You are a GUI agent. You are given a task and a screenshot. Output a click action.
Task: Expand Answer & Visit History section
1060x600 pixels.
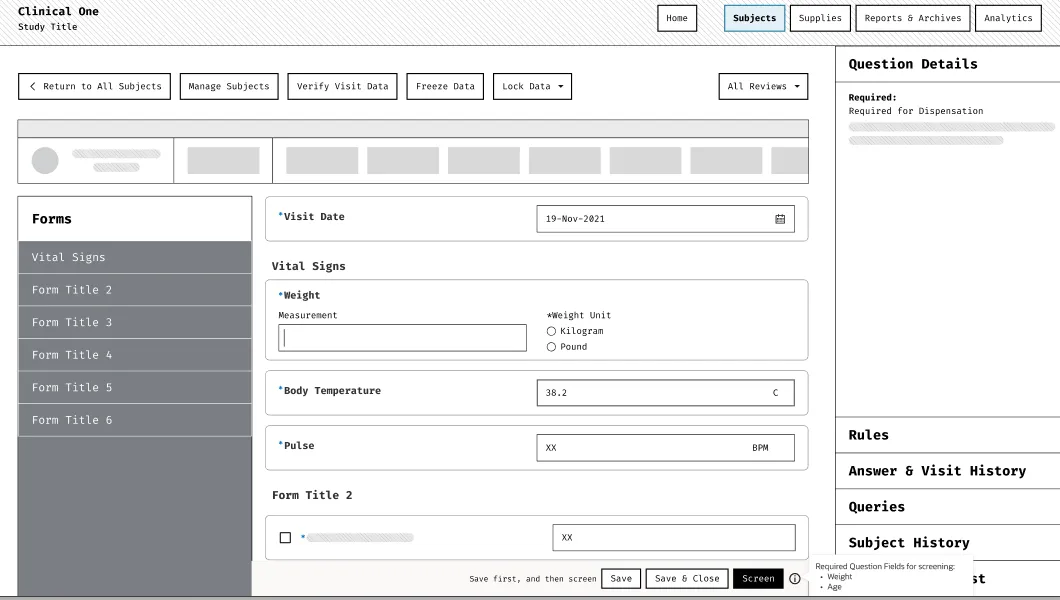tap(947, 471)
